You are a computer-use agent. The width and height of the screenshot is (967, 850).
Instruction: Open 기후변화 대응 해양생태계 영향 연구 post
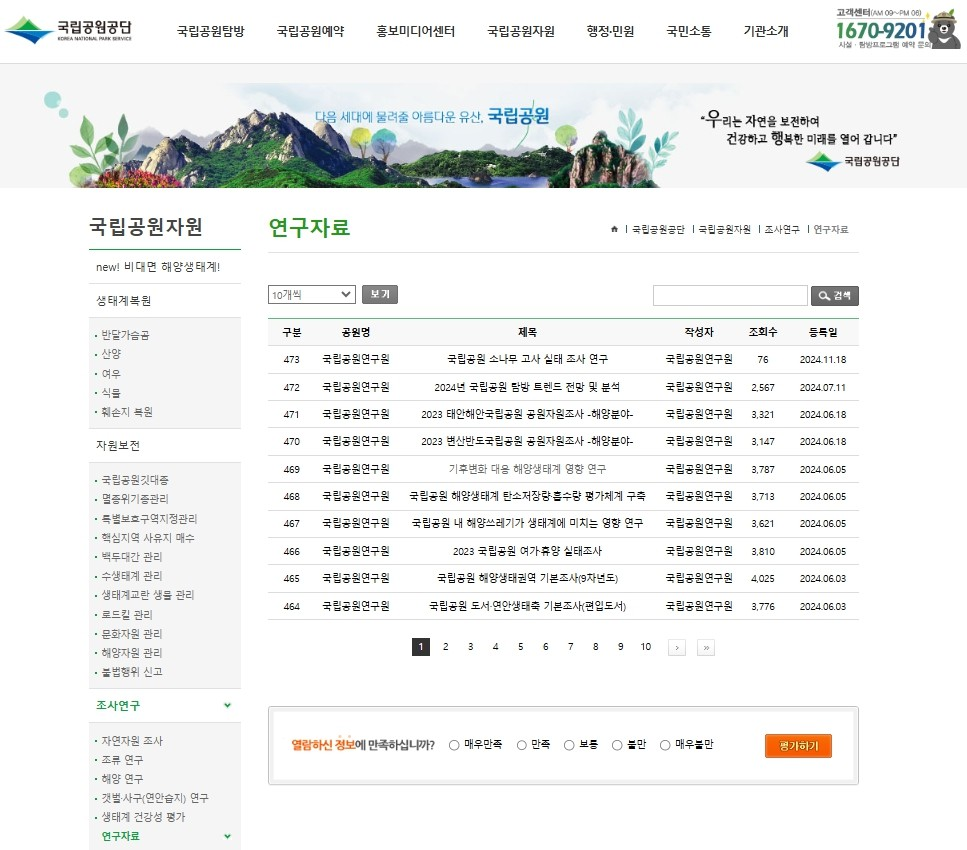pos(527,469)
